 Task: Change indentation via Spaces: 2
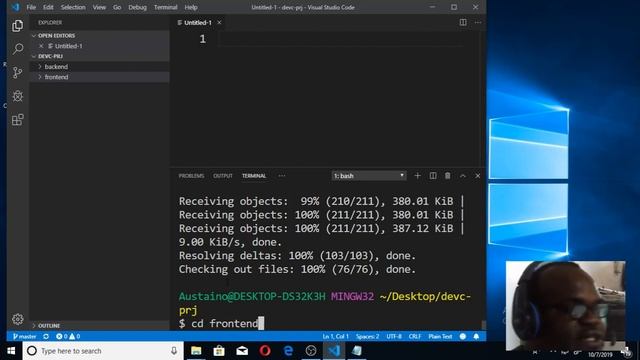(367, 336)
